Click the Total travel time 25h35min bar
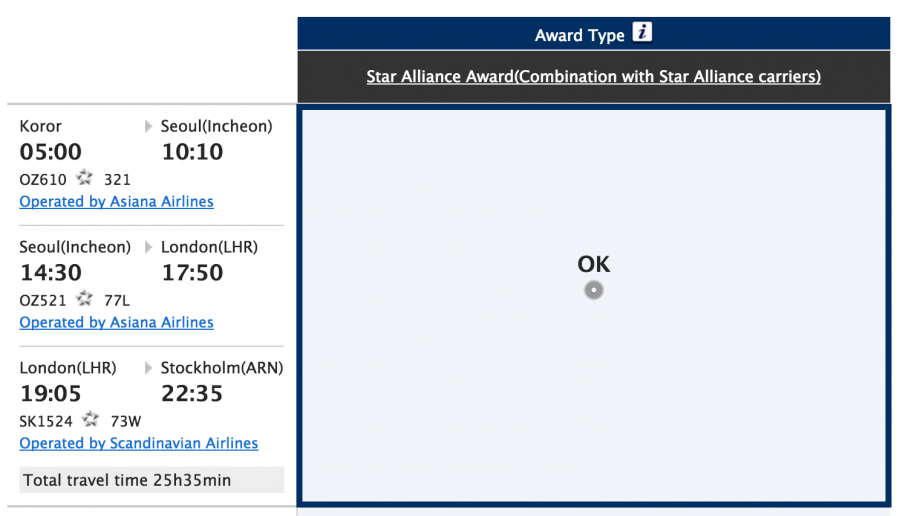 pos(151,480)
